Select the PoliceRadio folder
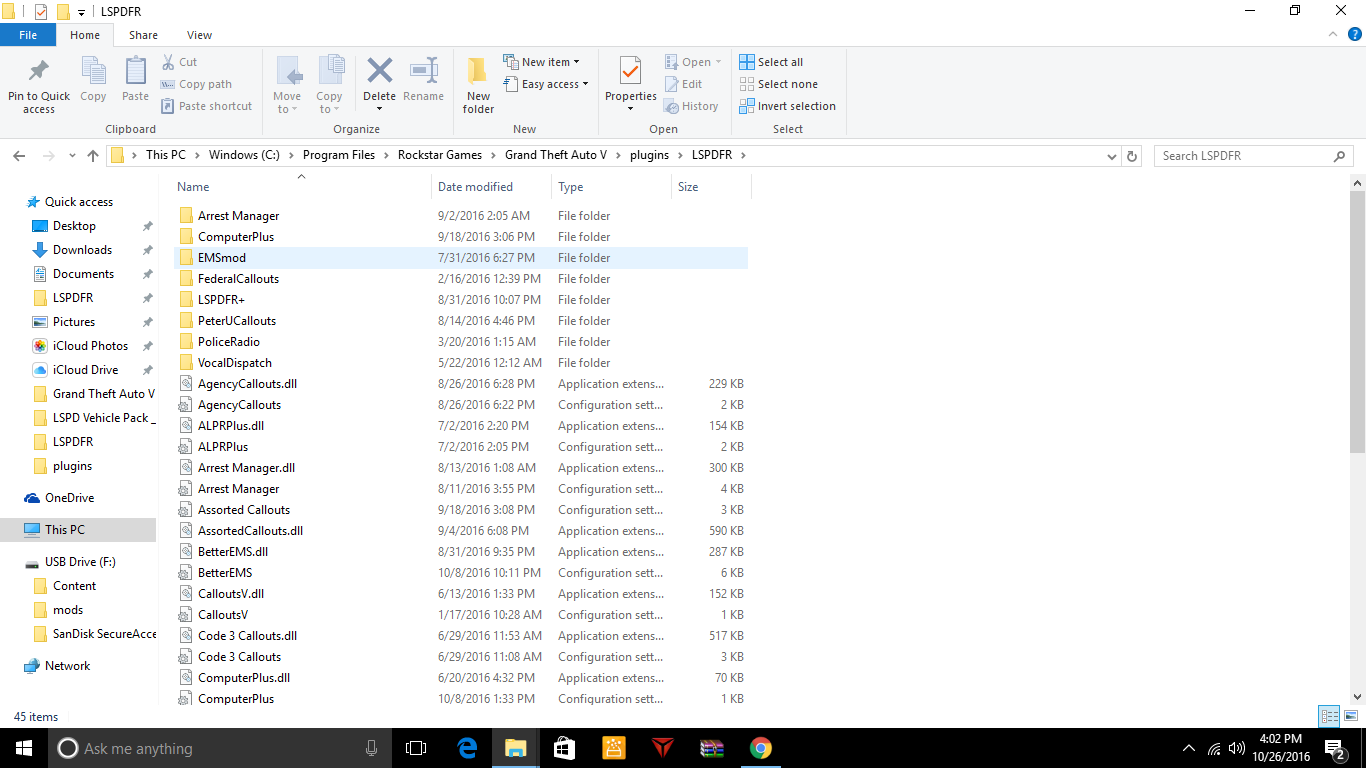Viewport: 1366px width, 768px height. tap(461, 342)
